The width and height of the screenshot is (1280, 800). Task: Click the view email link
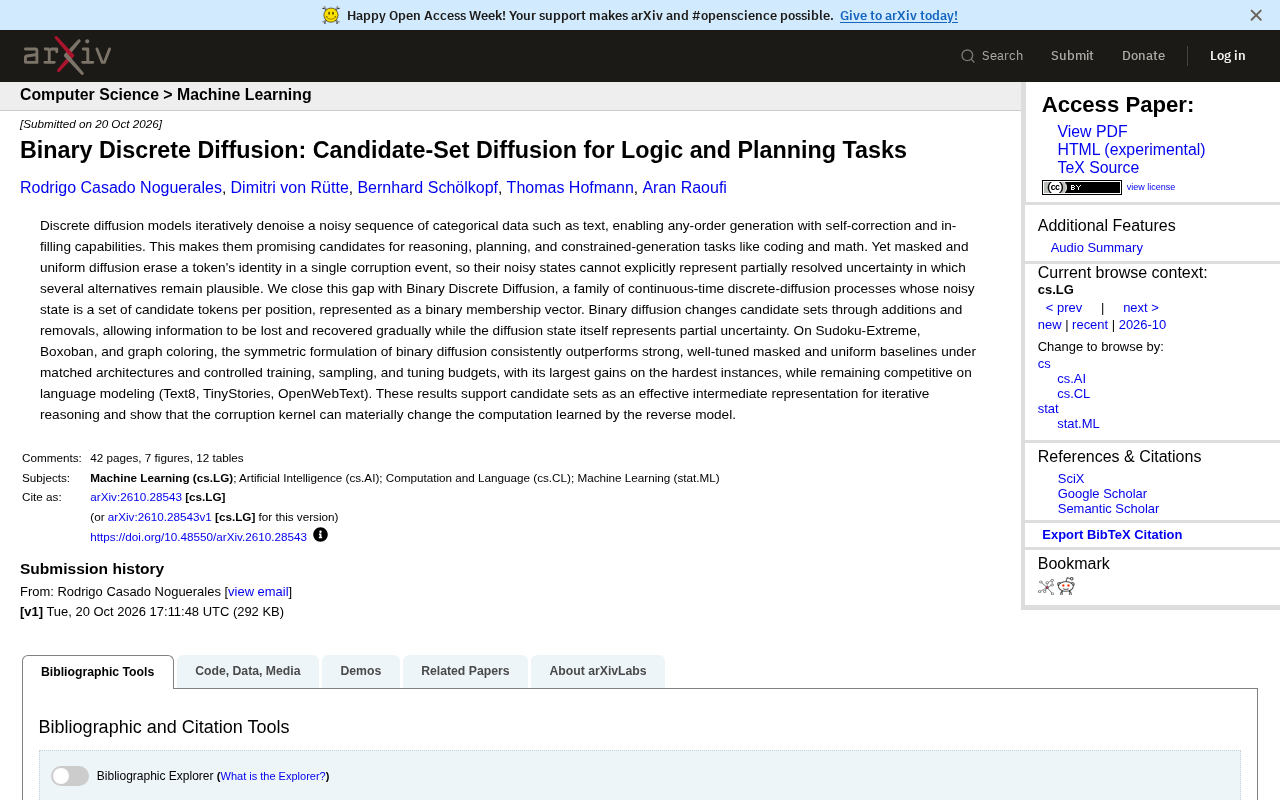click(x=258, y=592)
